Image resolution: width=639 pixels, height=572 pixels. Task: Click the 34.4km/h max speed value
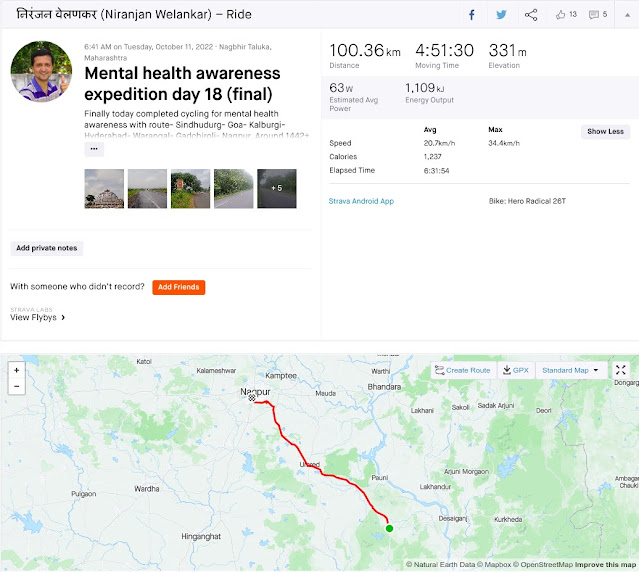click(504, 143)
